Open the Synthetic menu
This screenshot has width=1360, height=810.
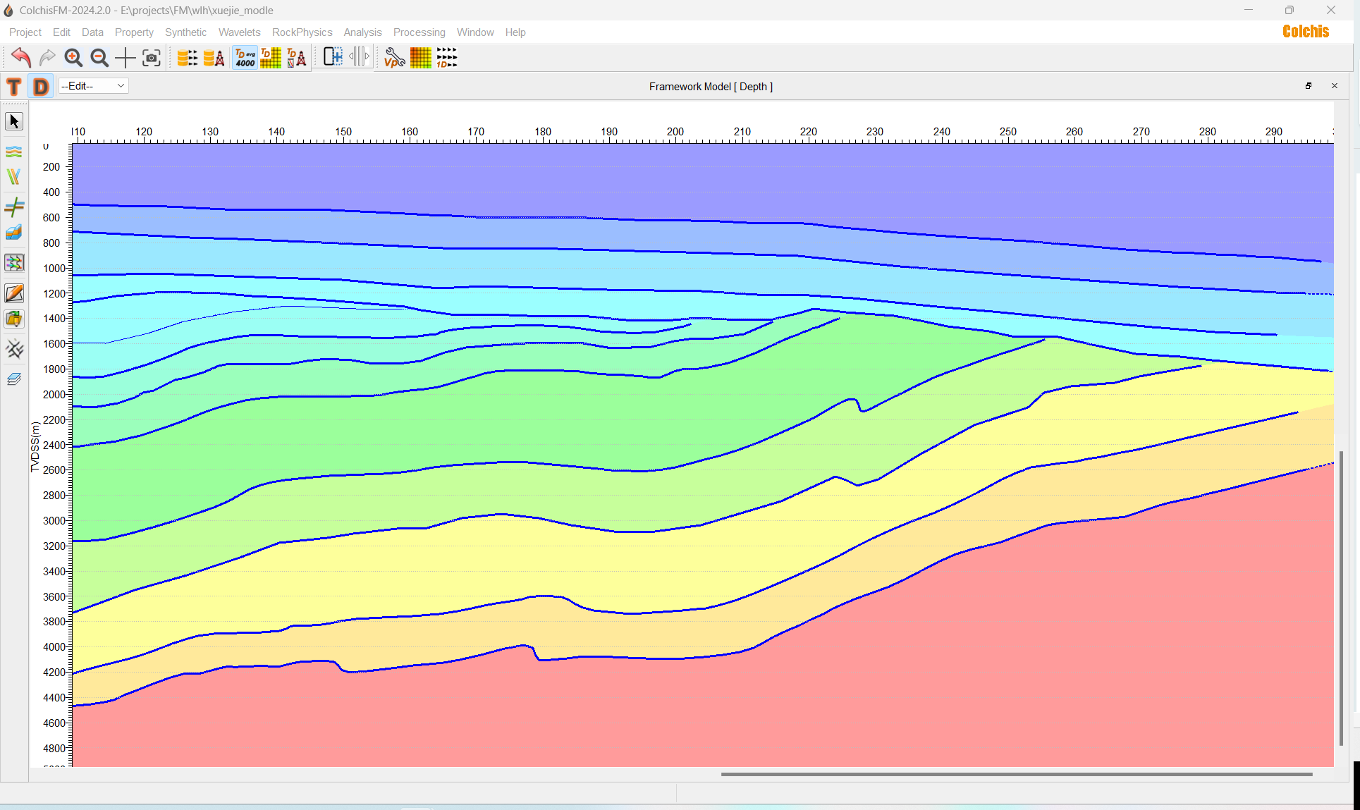[186, 32]
